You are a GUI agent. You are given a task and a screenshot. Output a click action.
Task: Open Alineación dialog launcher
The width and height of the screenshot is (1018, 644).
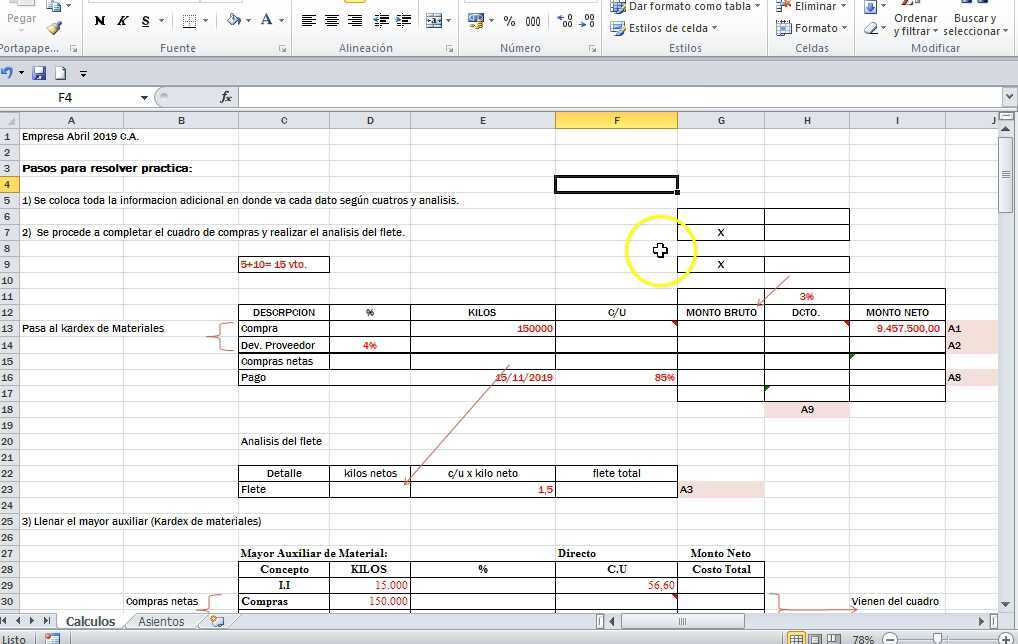tap(449, 49)
